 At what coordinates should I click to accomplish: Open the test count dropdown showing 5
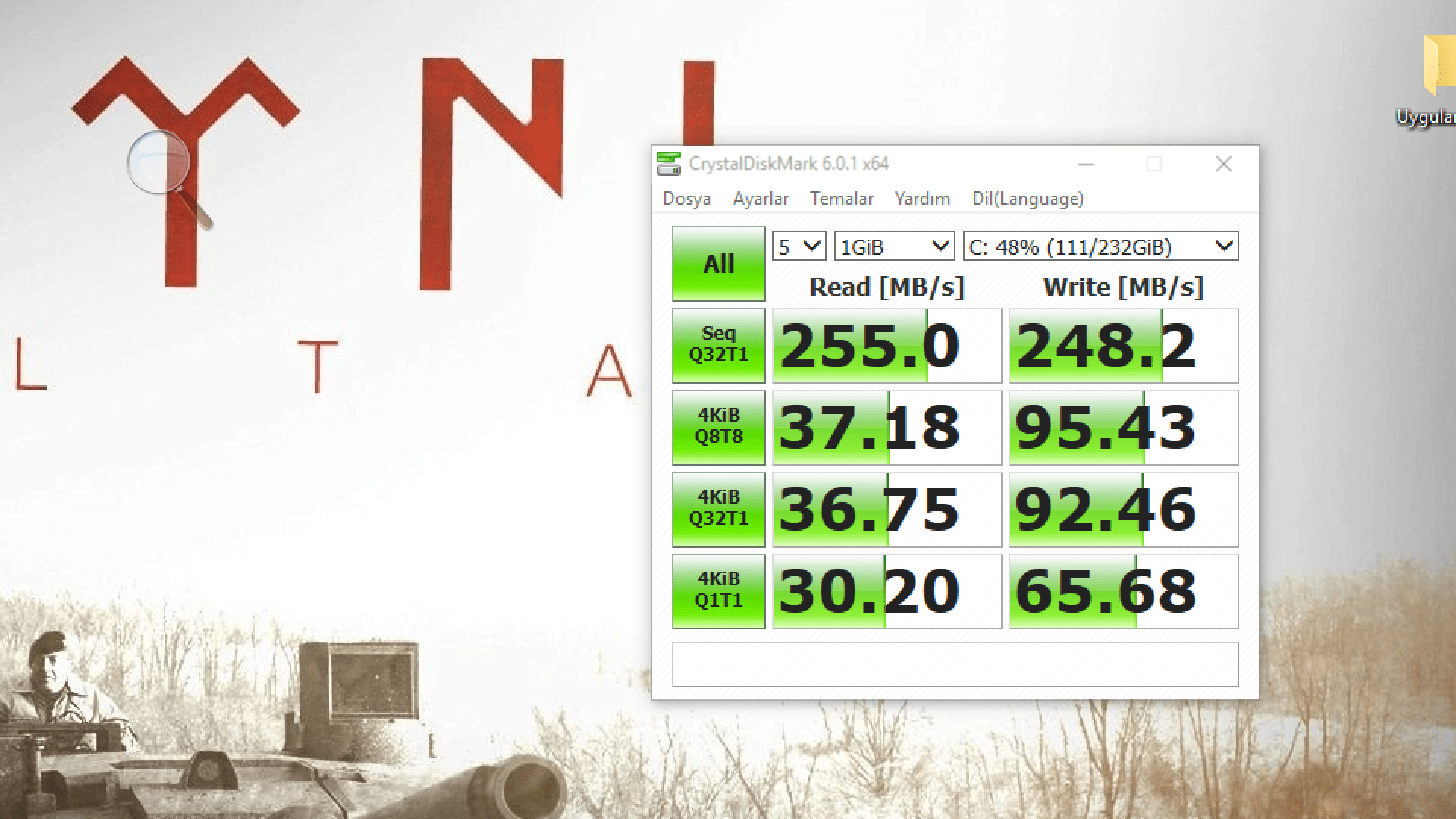click(799, 246)
